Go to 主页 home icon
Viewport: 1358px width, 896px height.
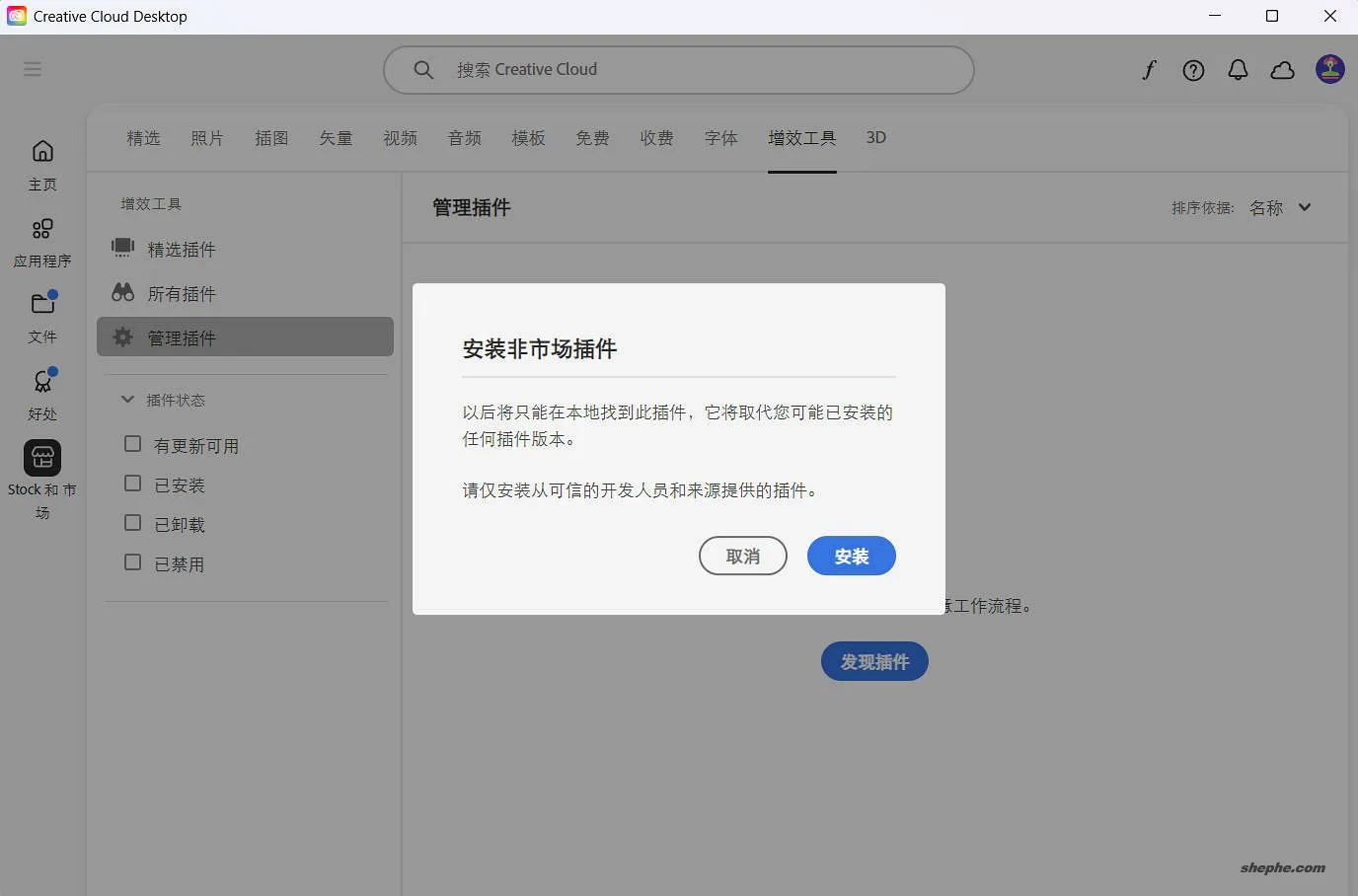42,151
